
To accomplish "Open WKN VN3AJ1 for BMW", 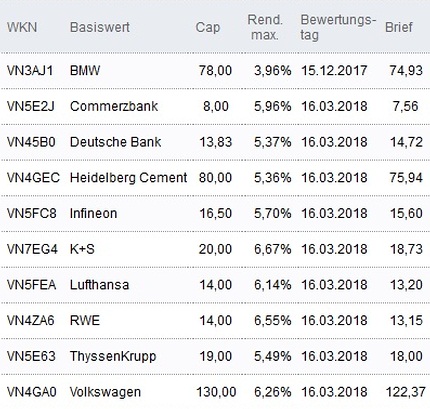I will point(30,71).
